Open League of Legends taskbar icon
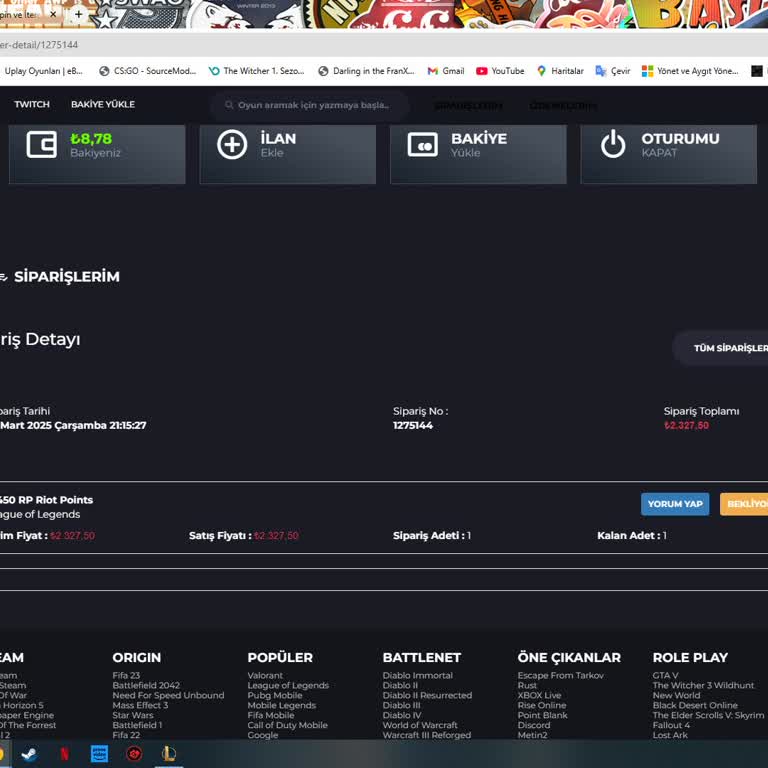Screen dimensions: 768x768 pyautogui.click(x=169, y=754)
